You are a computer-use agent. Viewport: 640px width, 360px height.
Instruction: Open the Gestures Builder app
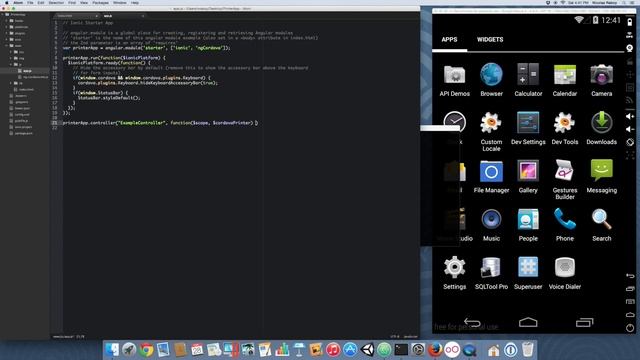pos(565,180)
